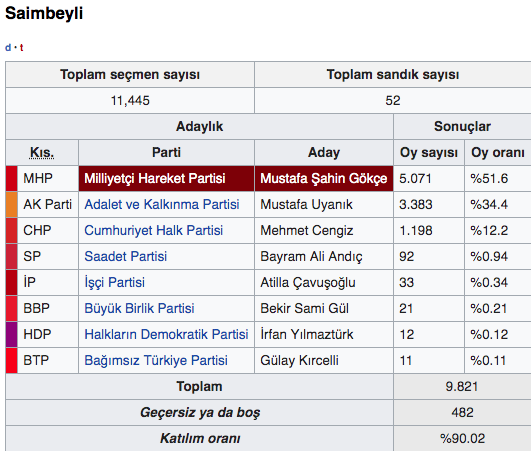
Task: Click the BTP bright red swatch
Action: [x=12, y=360]
